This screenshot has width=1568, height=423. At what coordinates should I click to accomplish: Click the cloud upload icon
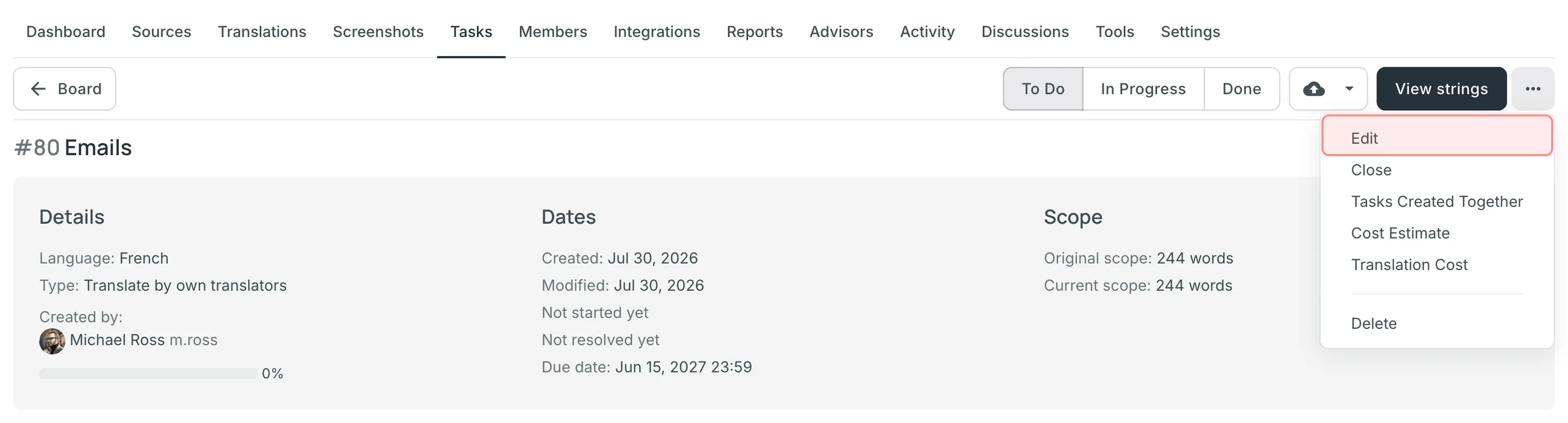click(1314, 89)
